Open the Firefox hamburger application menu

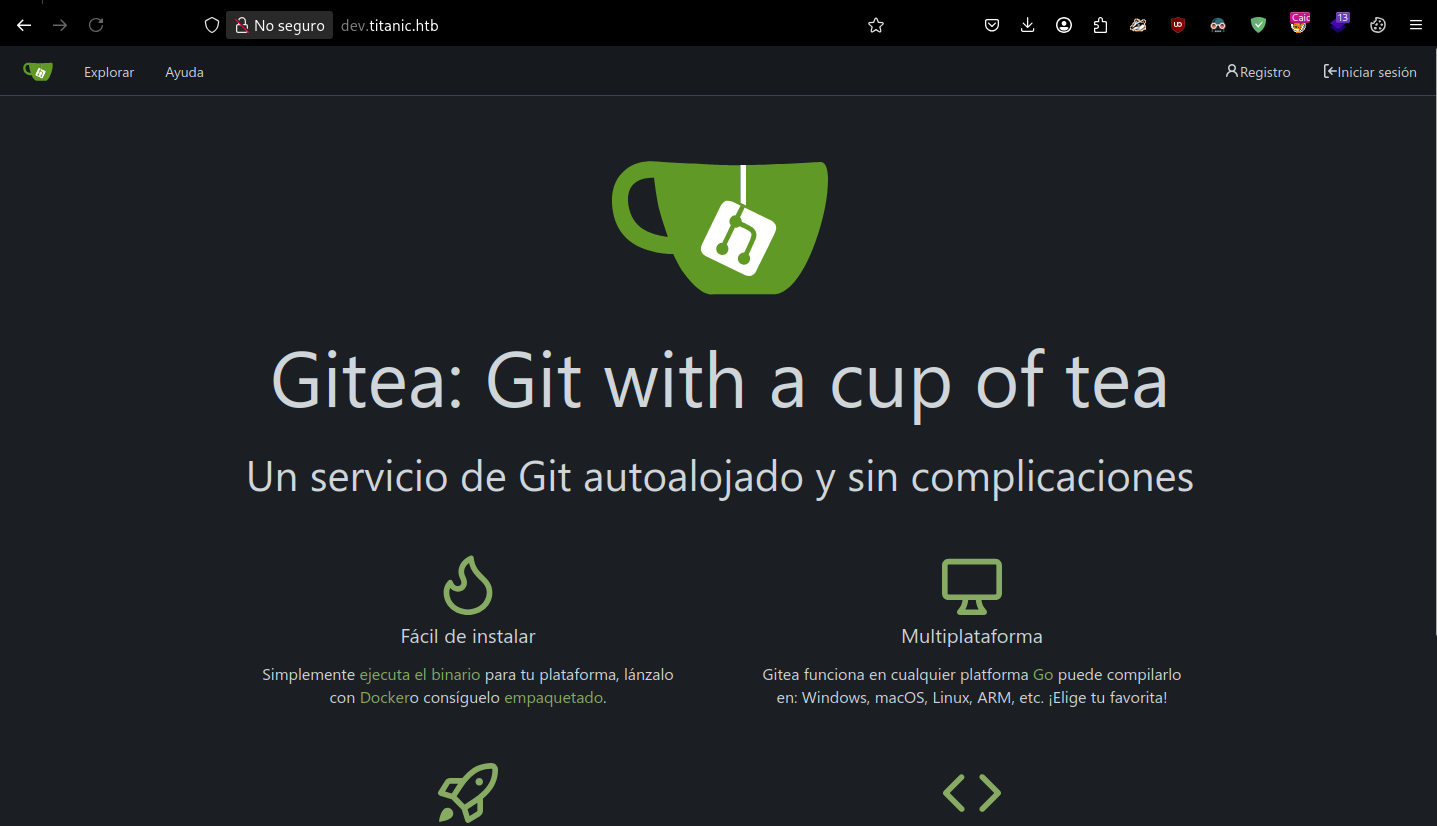pyautogui.click(x=1416, y=26)
